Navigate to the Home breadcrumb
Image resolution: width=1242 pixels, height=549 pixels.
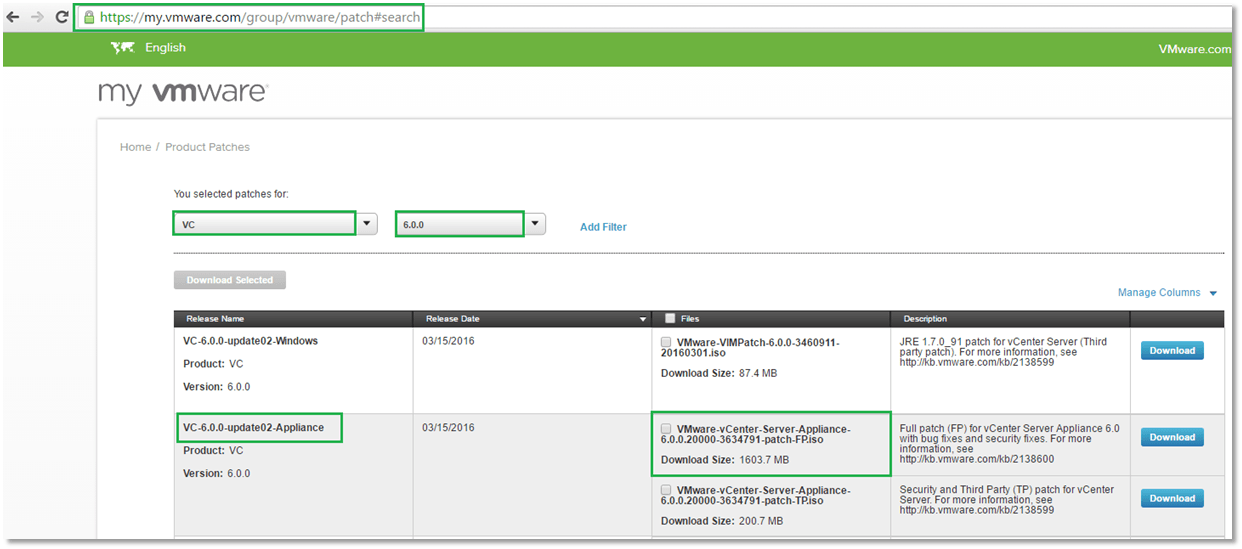click(x=135, y=147)
